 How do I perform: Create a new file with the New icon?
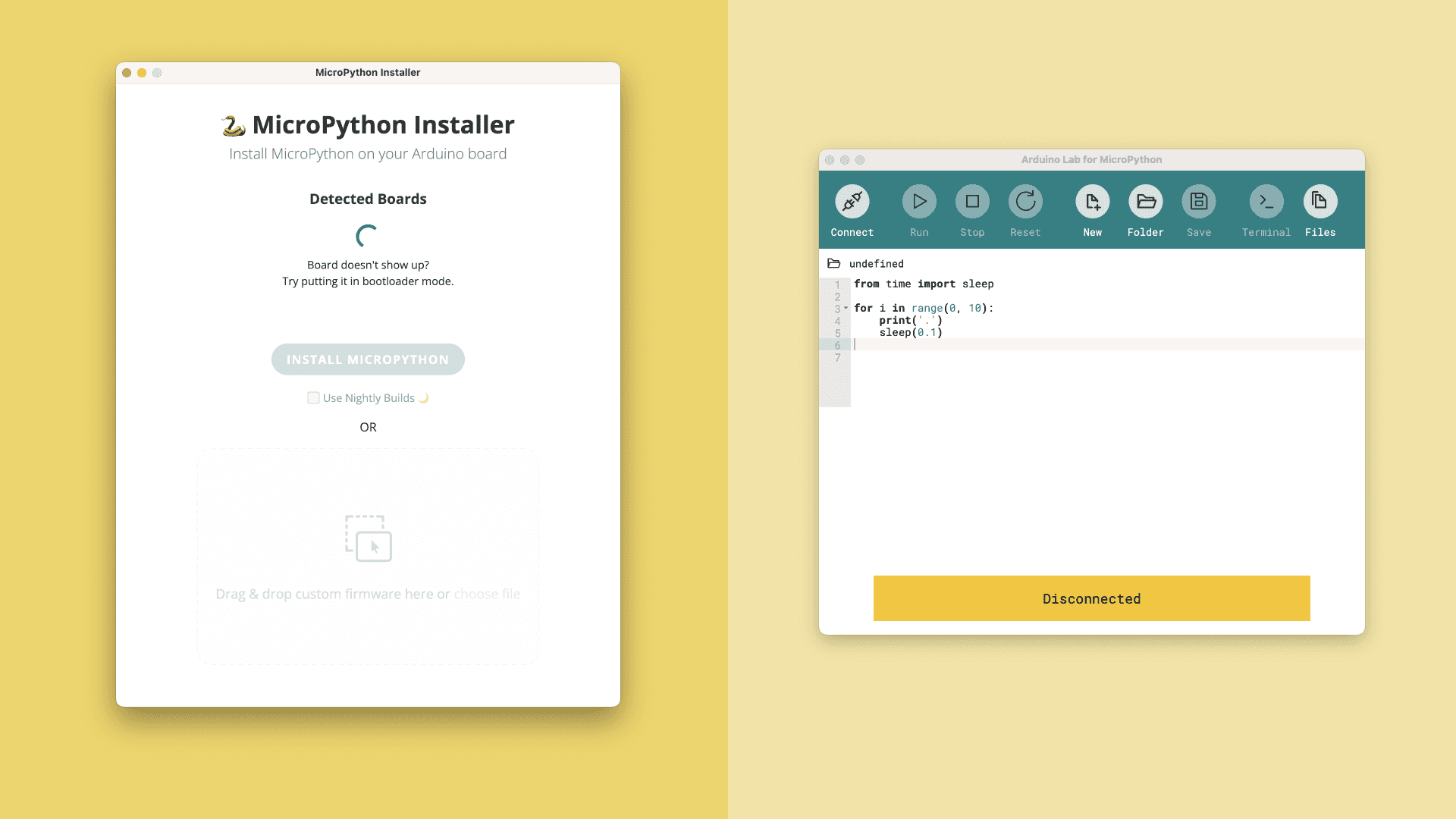point(1093,201)
